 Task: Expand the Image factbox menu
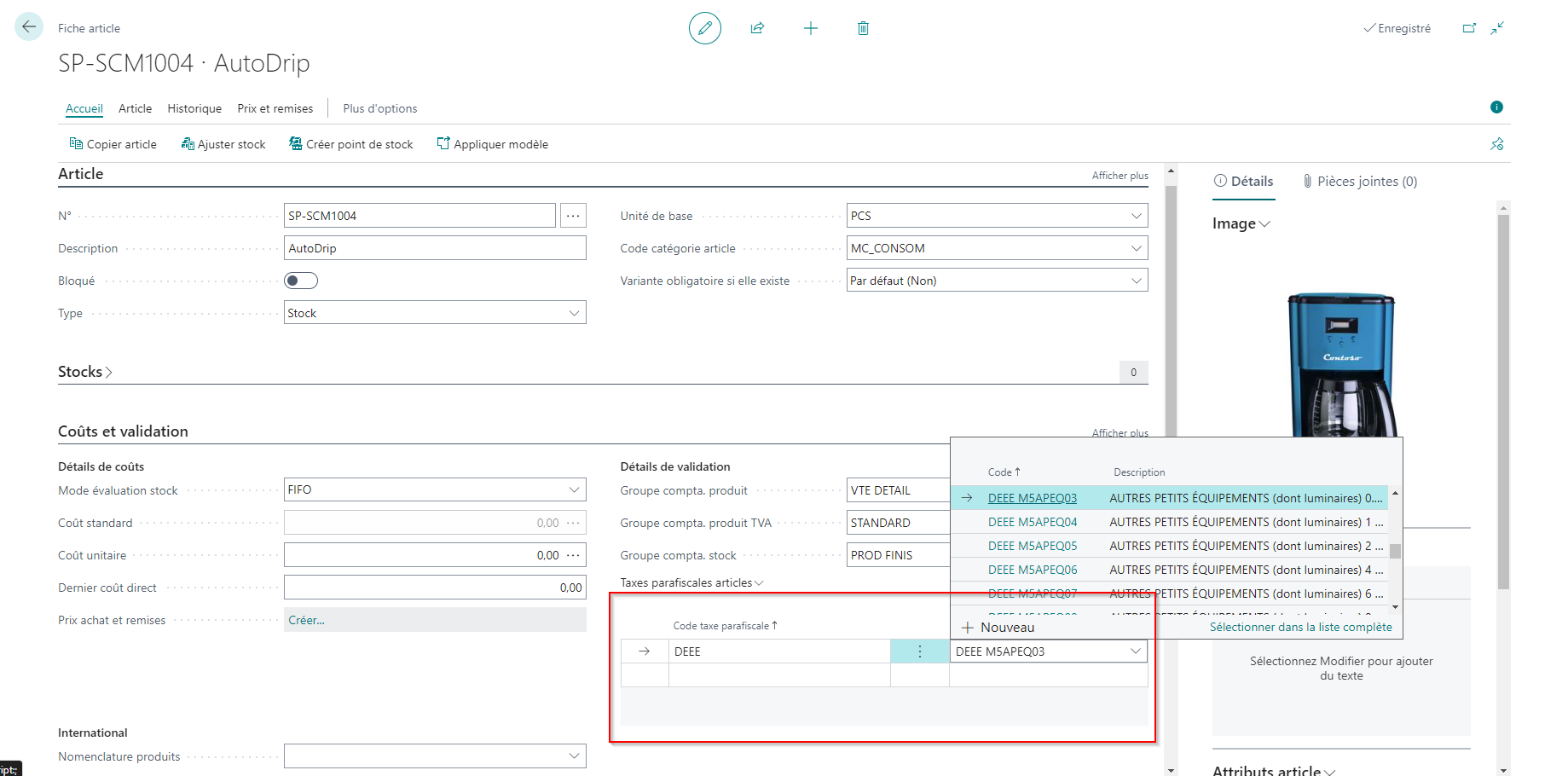pos(1241,223)
